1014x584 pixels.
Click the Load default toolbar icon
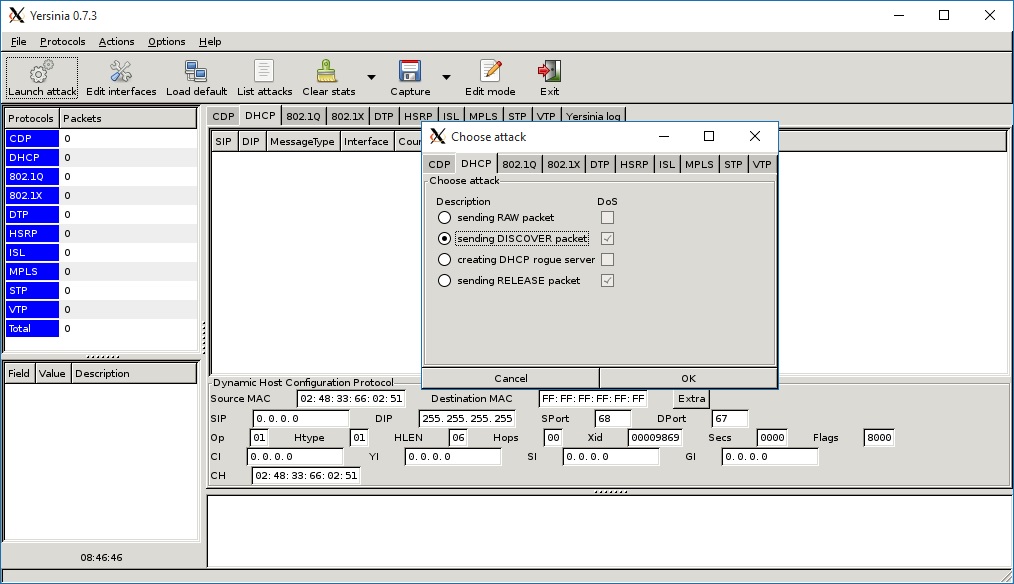coord(196,72)
